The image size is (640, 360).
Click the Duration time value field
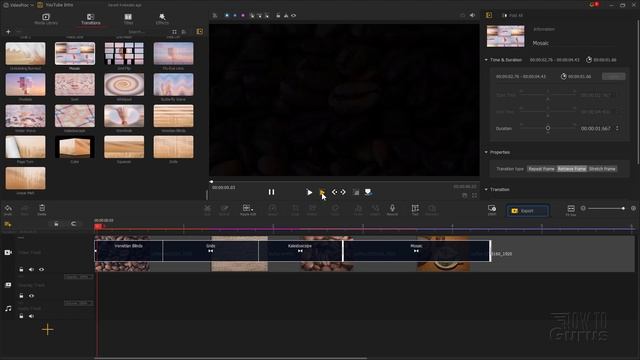596,129
